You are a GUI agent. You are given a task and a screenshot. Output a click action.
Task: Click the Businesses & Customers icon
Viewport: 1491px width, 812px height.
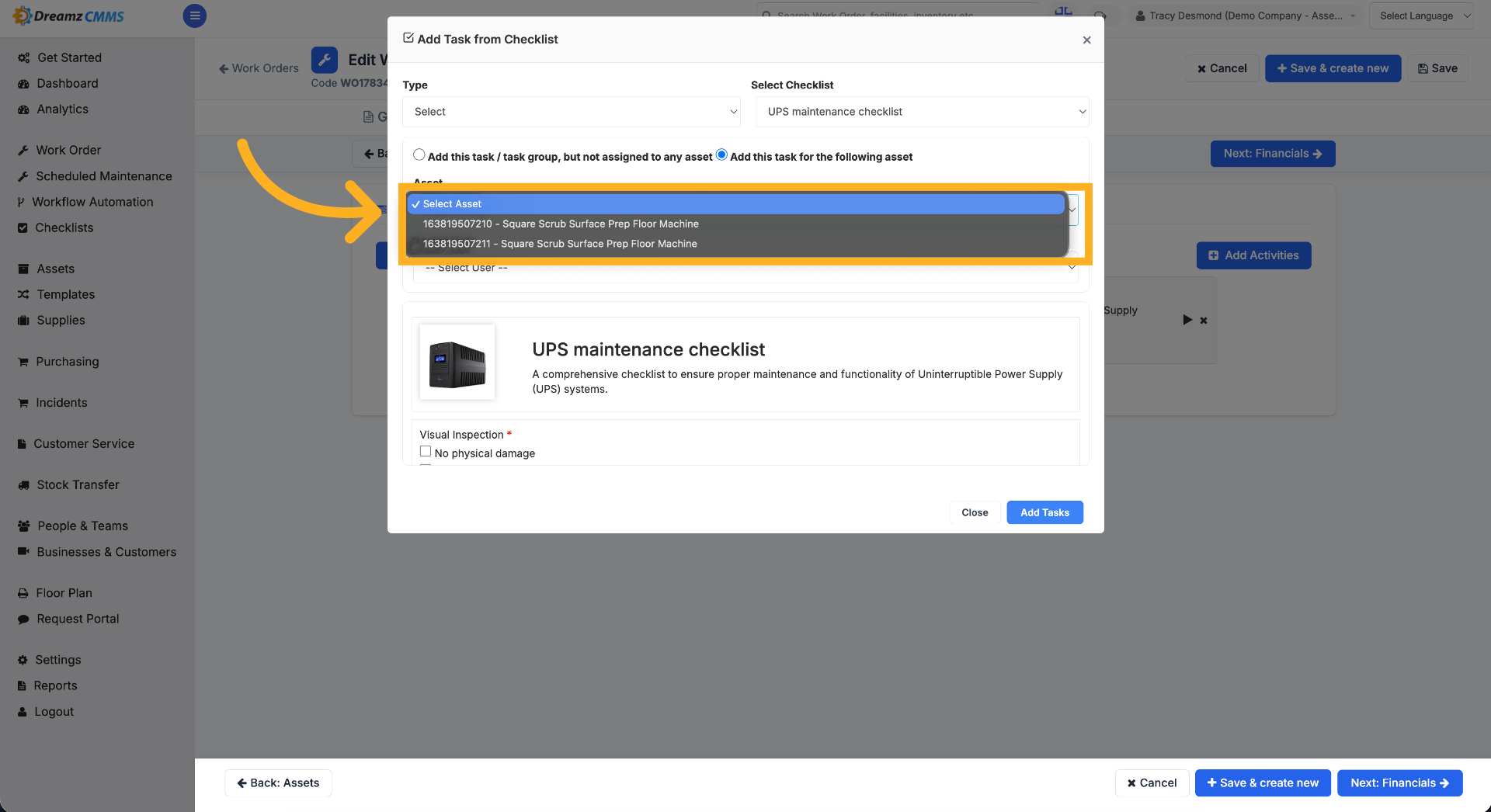[x=23, y=551]
